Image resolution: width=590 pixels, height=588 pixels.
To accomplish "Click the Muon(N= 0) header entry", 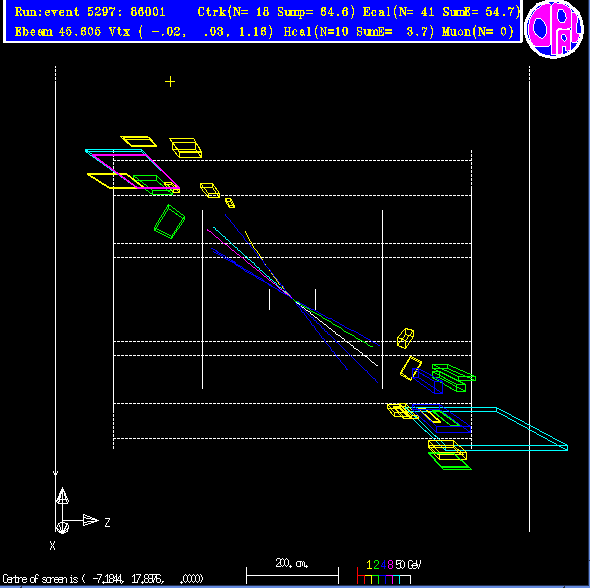I will point(477,32).
